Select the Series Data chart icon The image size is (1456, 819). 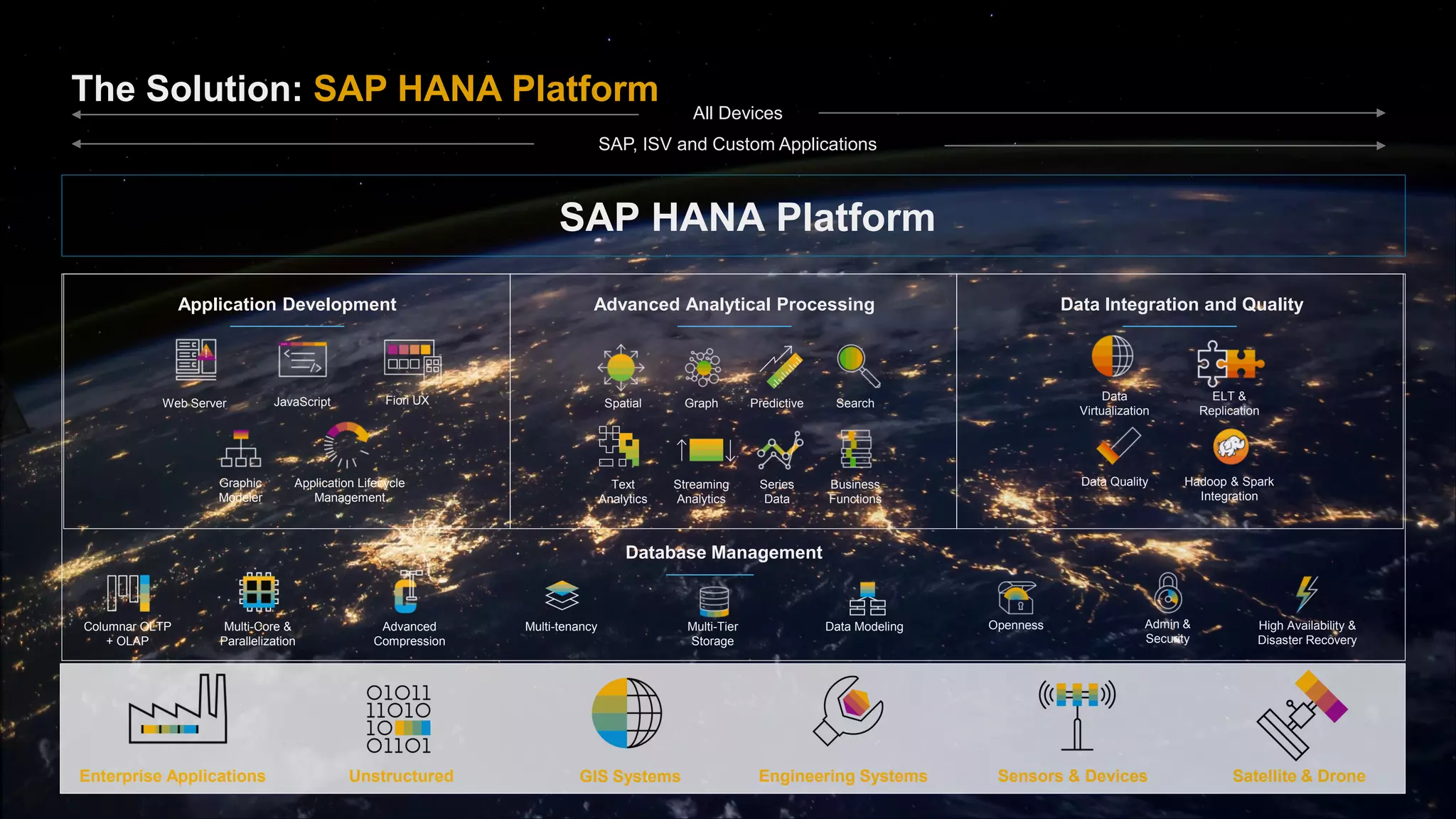(780, 450)
